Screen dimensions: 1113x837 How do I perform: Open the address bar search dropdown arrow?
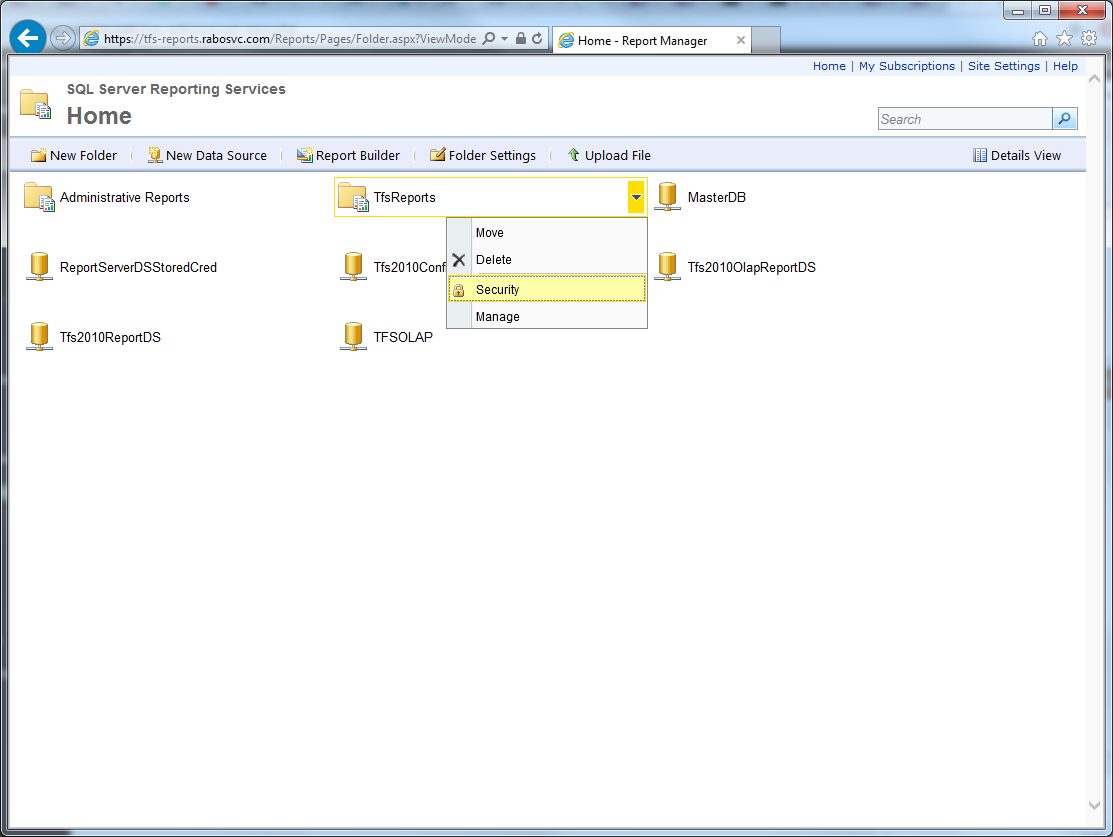(x=504, y=39)
